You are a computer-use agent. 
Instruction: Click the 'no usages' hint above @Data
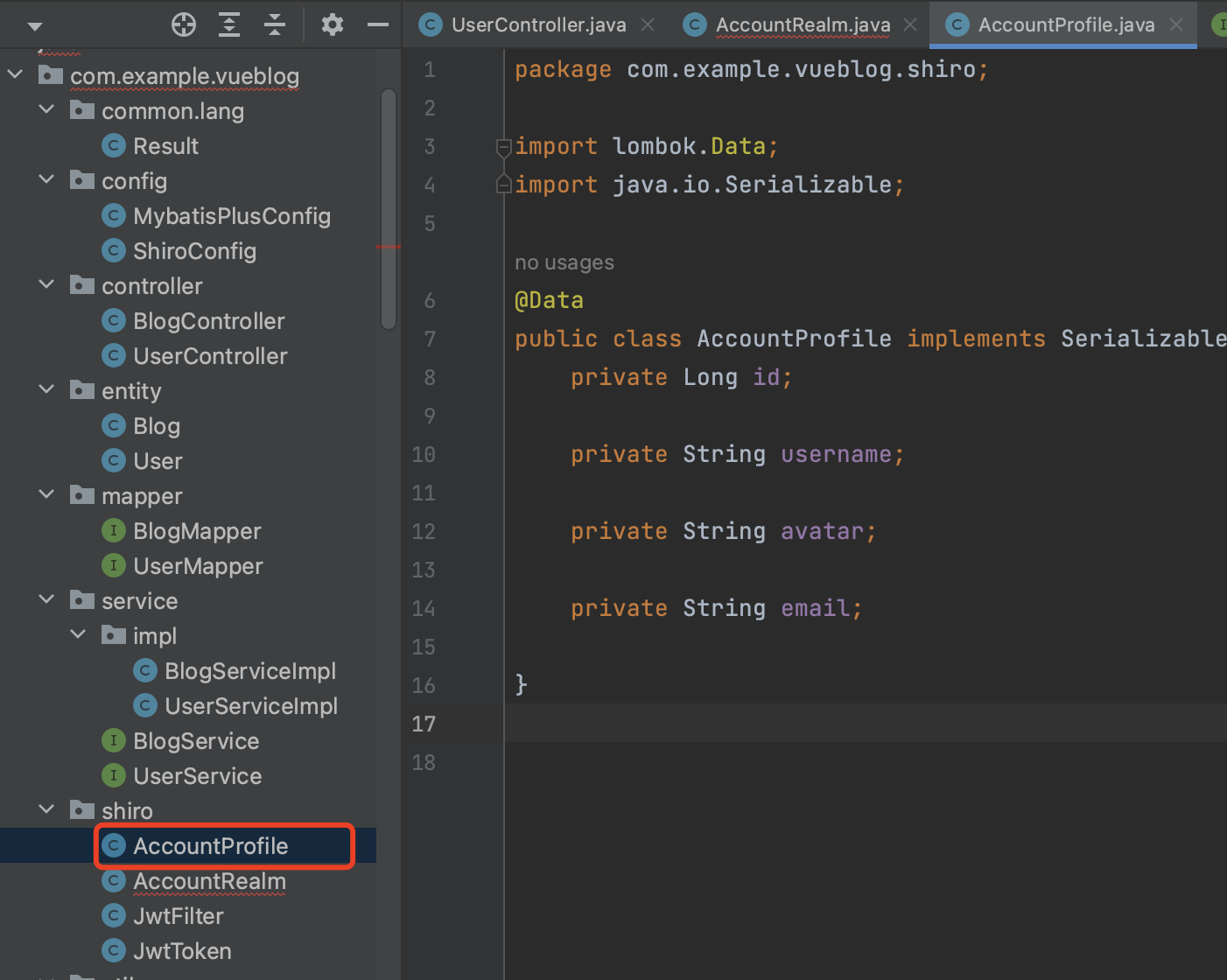coord(564,262)
